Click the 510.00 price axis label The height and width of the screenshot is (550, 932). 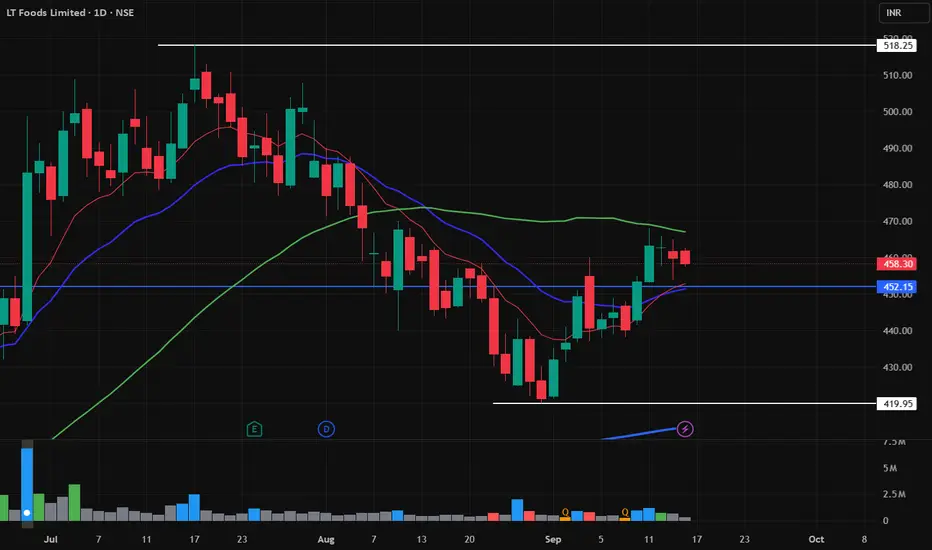pyautogui.click(x=898, y=76)
